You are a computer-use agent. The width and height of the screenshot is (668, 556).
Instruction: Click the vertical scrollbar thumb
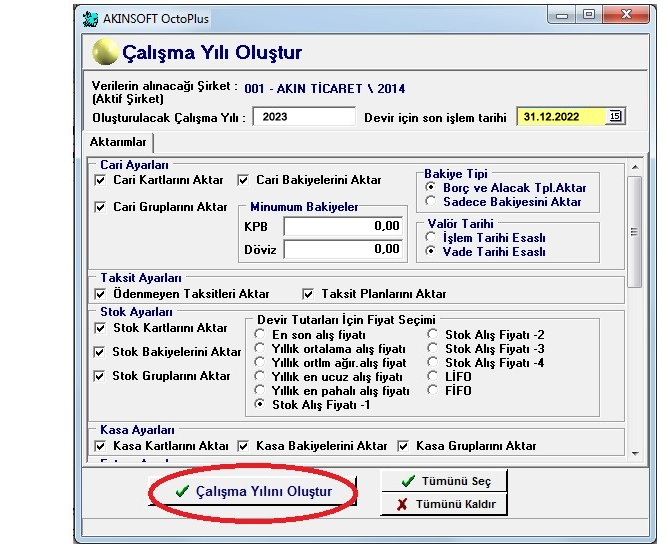pyautogui.click(x=635, y=232)
